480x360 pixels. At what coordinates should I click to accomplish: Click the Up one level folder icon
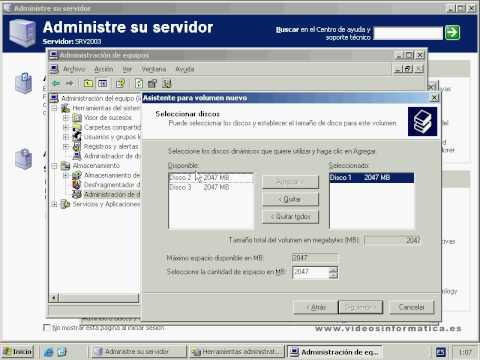pos(88,83)
